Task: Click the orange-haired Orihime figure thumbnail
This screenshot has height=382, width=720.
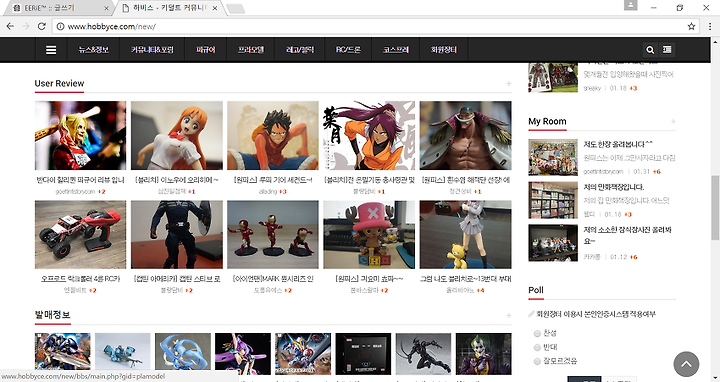Action: click(177, 135)
